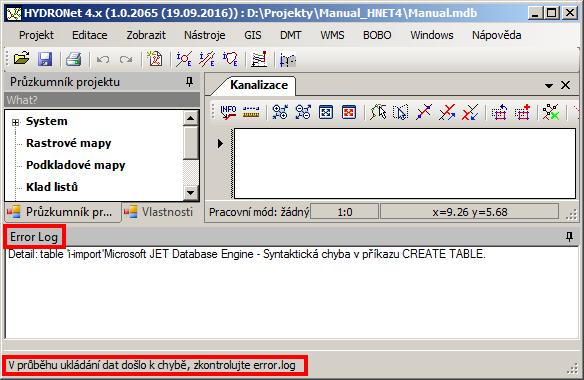This screenshot has width=584, height=380.
Task: Open the Nástroje menu
Action: [204, 35]
